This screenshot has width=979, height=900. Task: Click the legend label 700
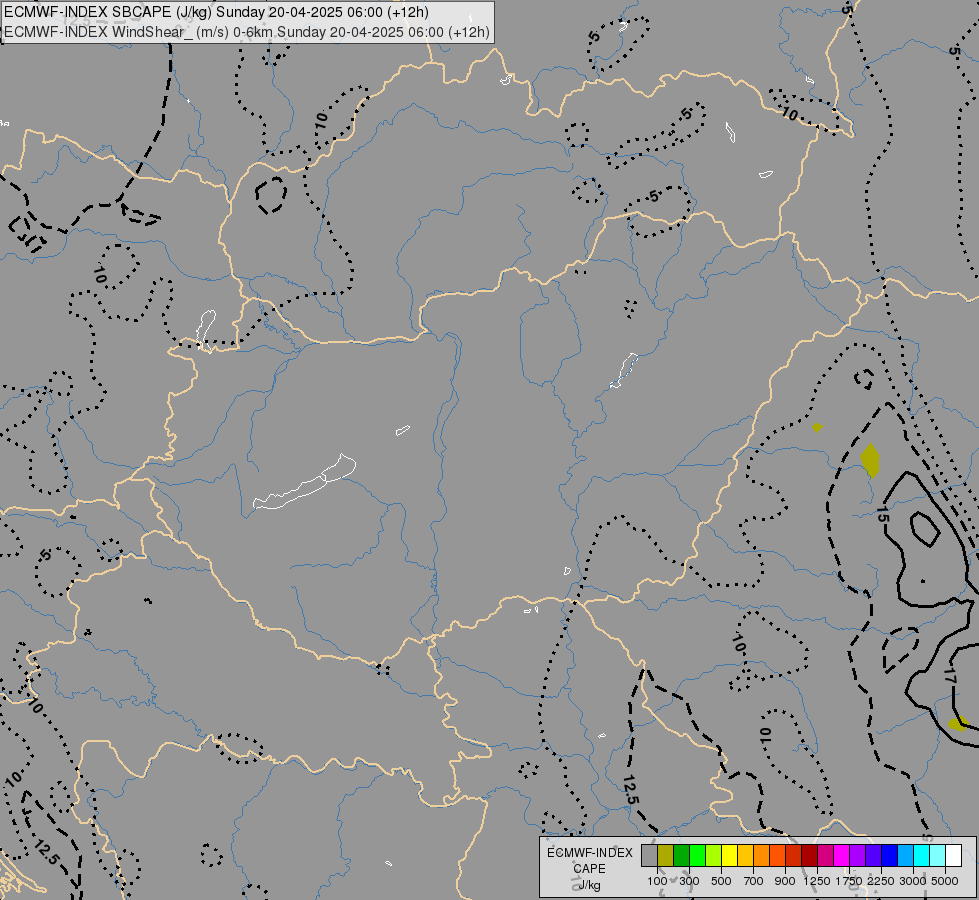pos(754,881)
